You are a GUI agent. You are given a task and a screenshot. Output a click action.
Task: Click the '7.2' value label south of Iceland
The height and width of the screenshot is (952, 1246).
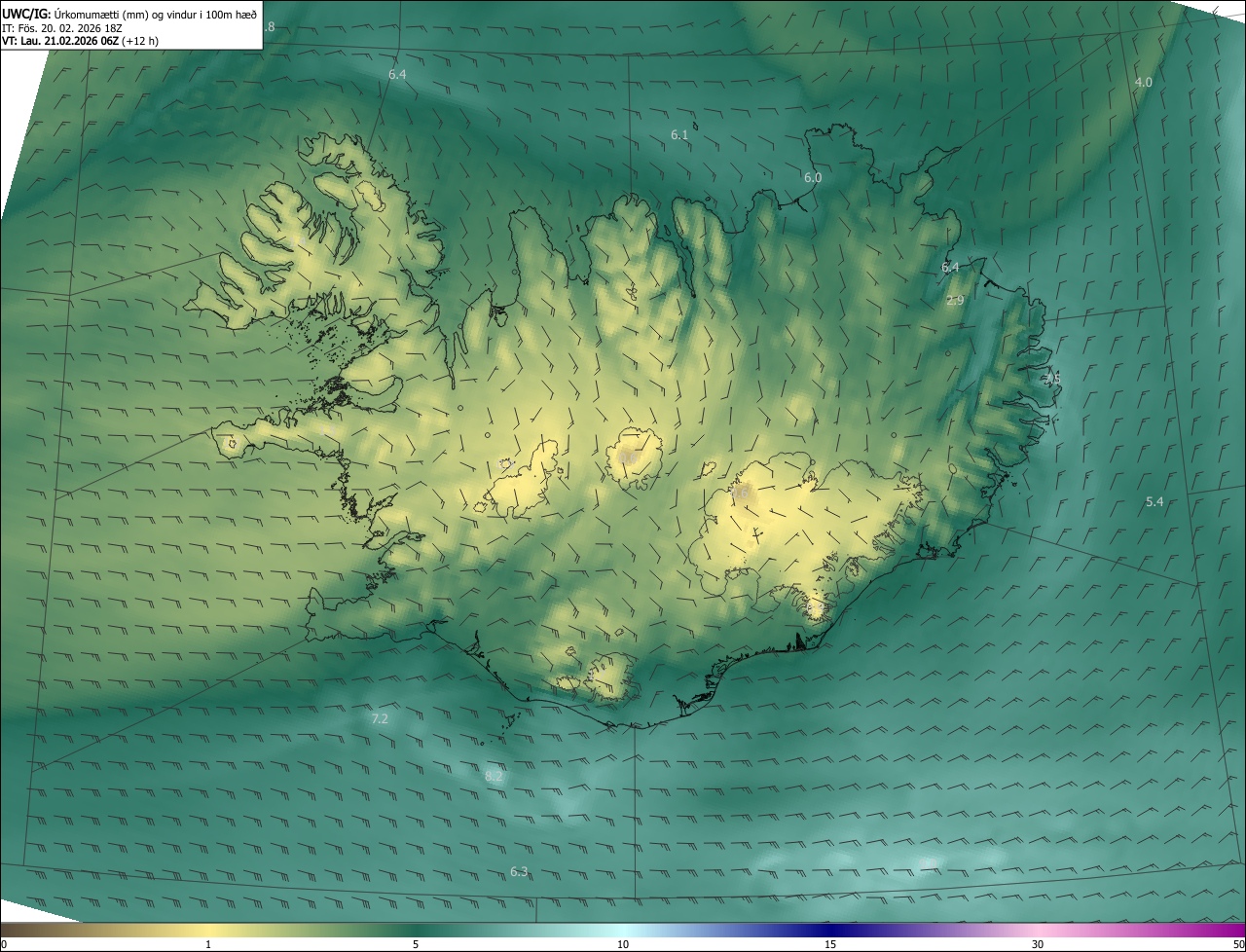tap(381, 719)
